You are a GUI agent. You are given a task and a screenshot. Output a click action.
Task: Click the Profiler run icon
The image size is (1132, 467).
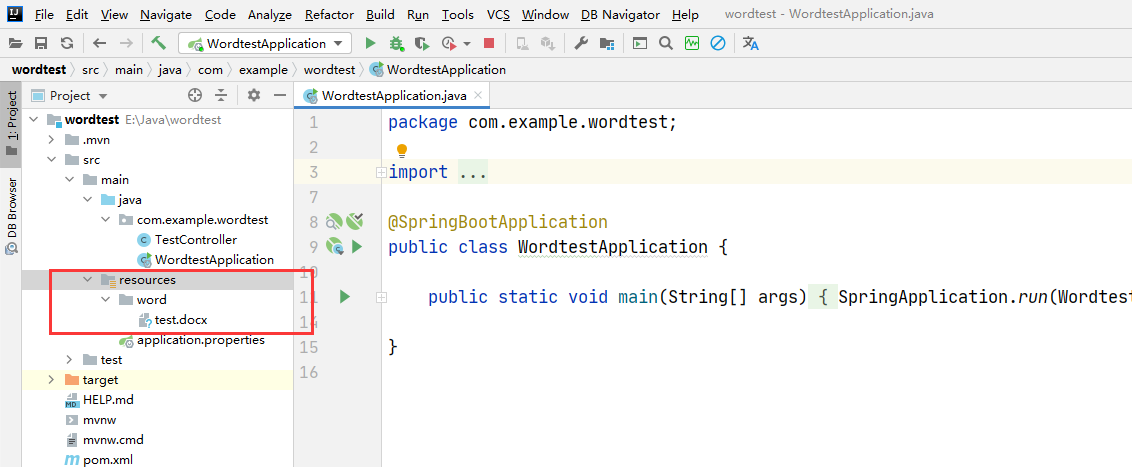pyautogui.click(x=449, y=43)
